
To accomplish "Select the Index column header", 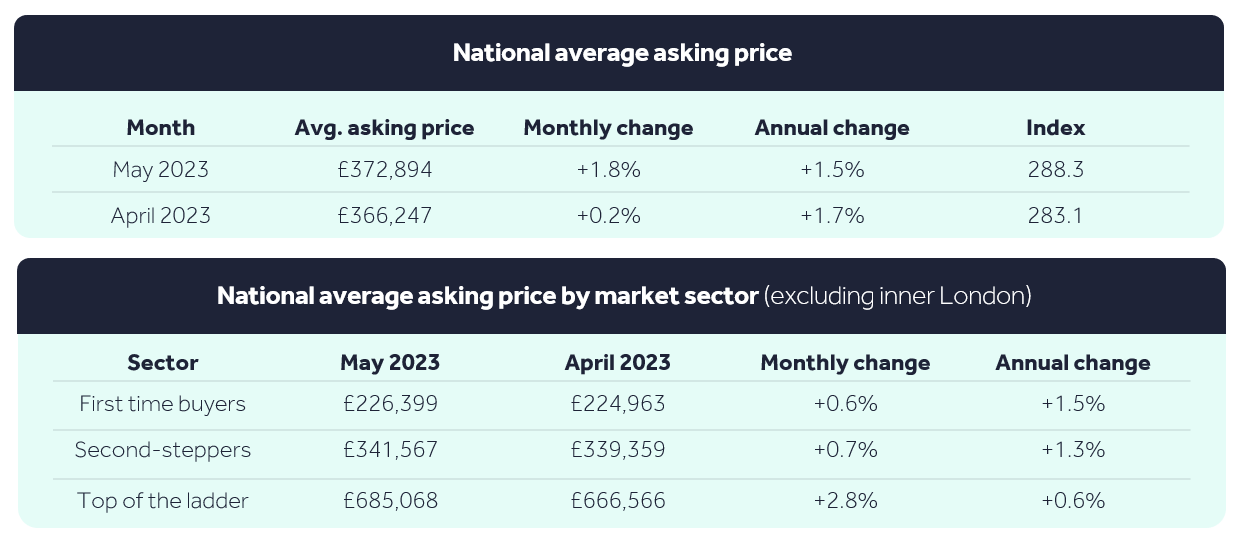I will coord(1056,128).
